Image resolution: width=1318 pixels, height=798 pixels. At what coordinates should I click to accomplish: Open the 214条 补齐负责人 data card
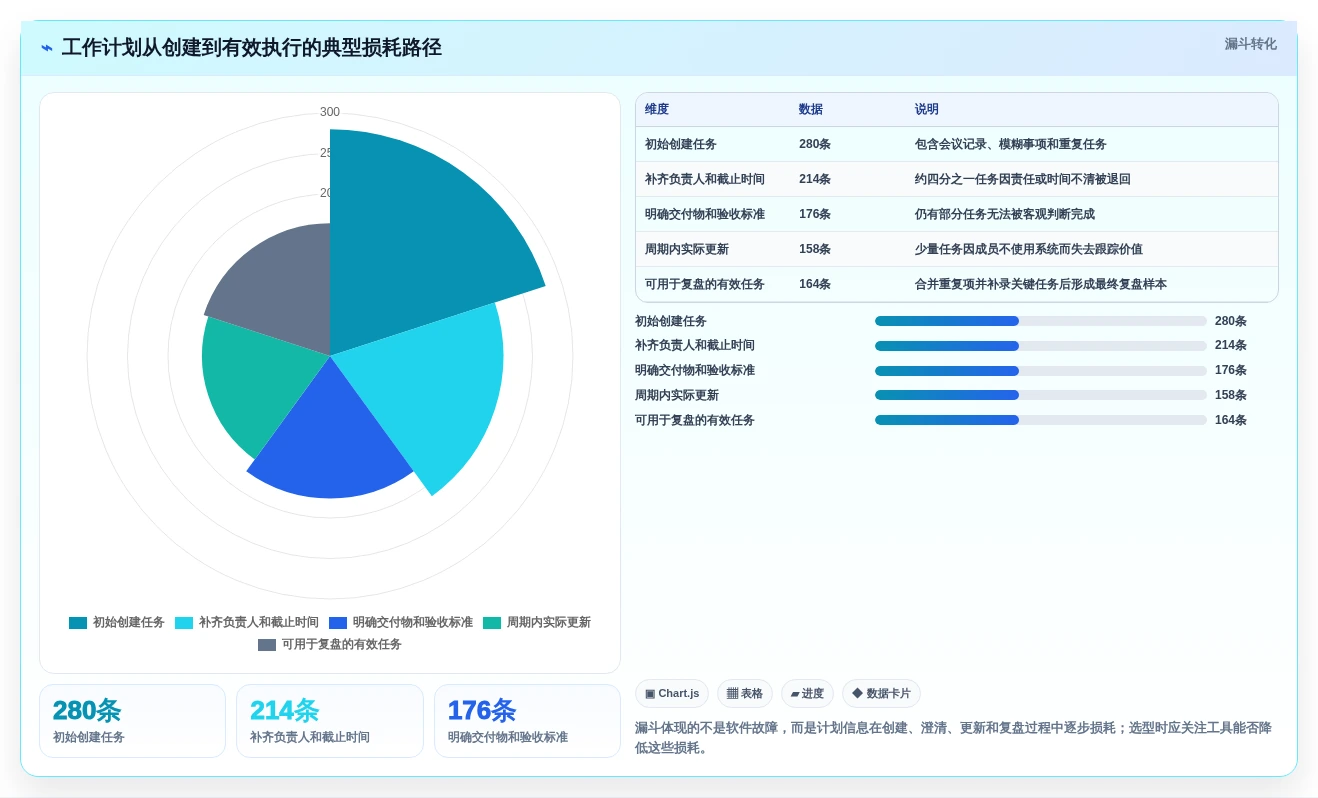click(x=330, y=721)
